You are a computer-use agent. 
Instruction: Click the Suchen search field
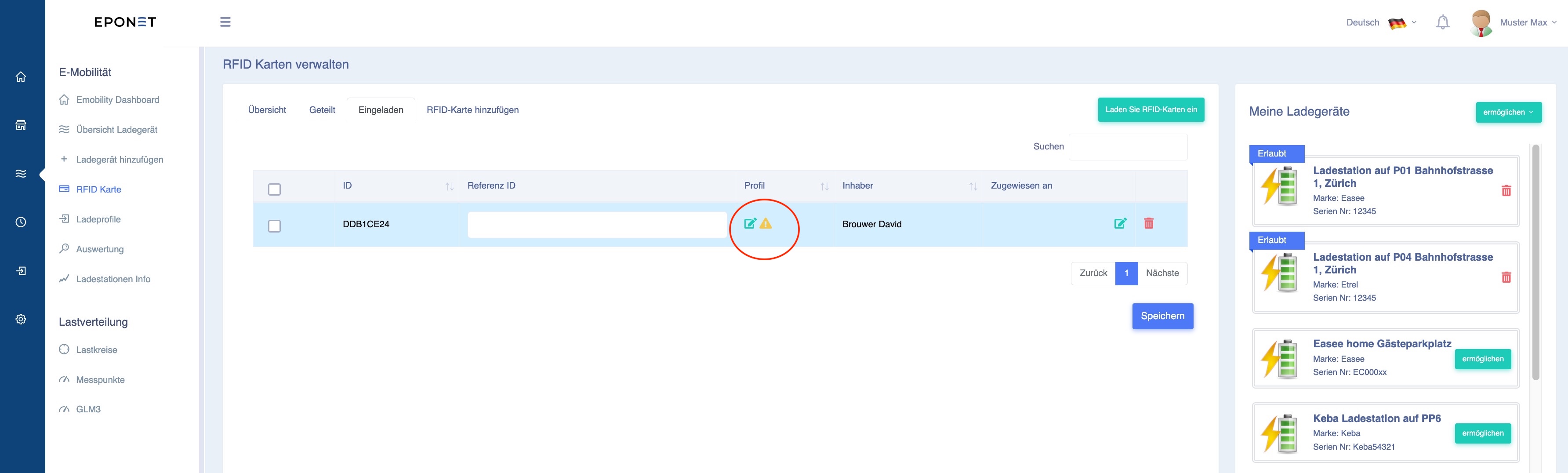pos(1128,147)
